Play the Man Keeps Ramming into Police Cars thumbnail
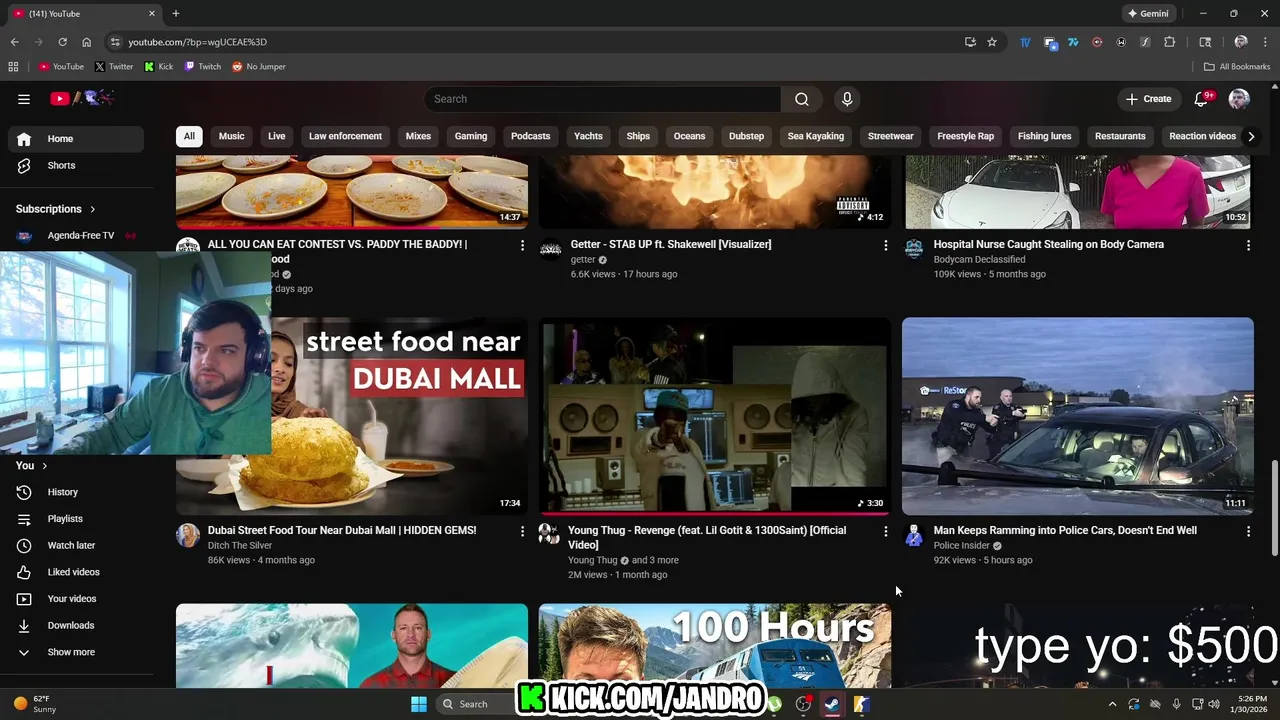1280x720 pixels. click(1077, 416)
